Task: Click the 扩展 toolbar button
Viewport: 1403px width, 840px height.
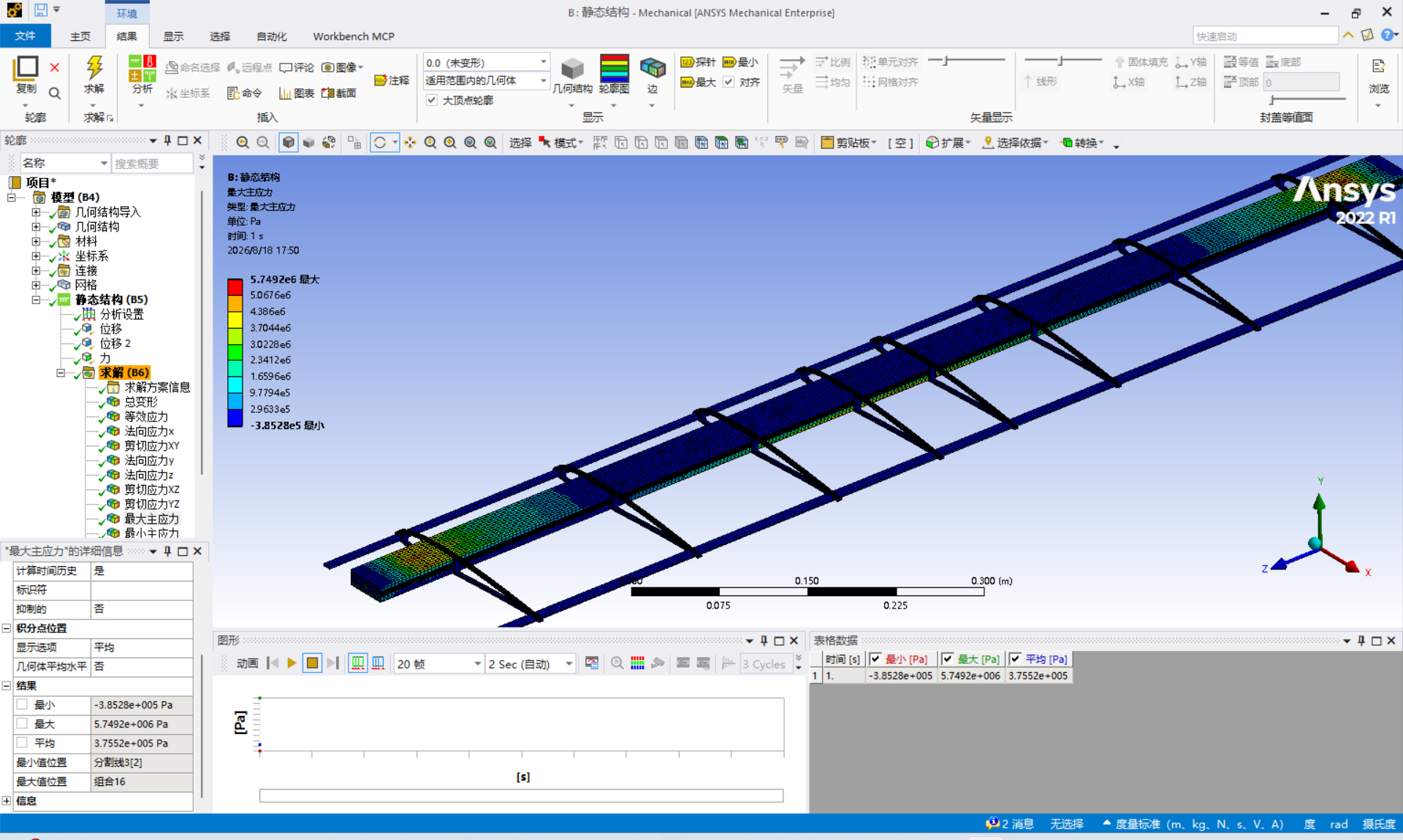Action: (x=948, y=143)
